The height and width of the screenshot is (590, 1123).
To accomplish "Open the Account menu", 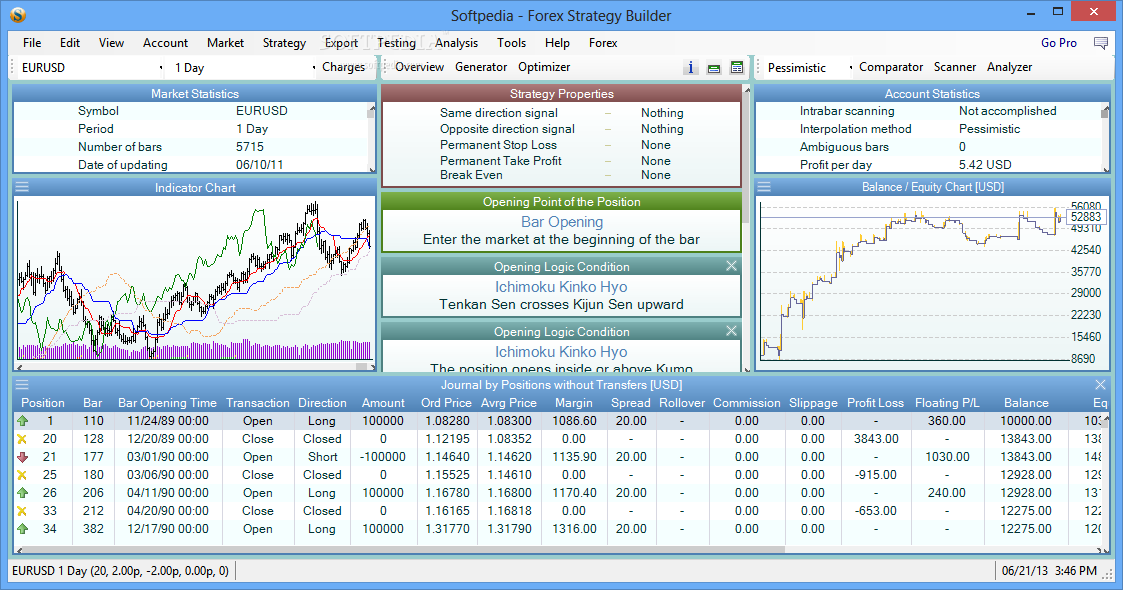I will coord(165,43).
